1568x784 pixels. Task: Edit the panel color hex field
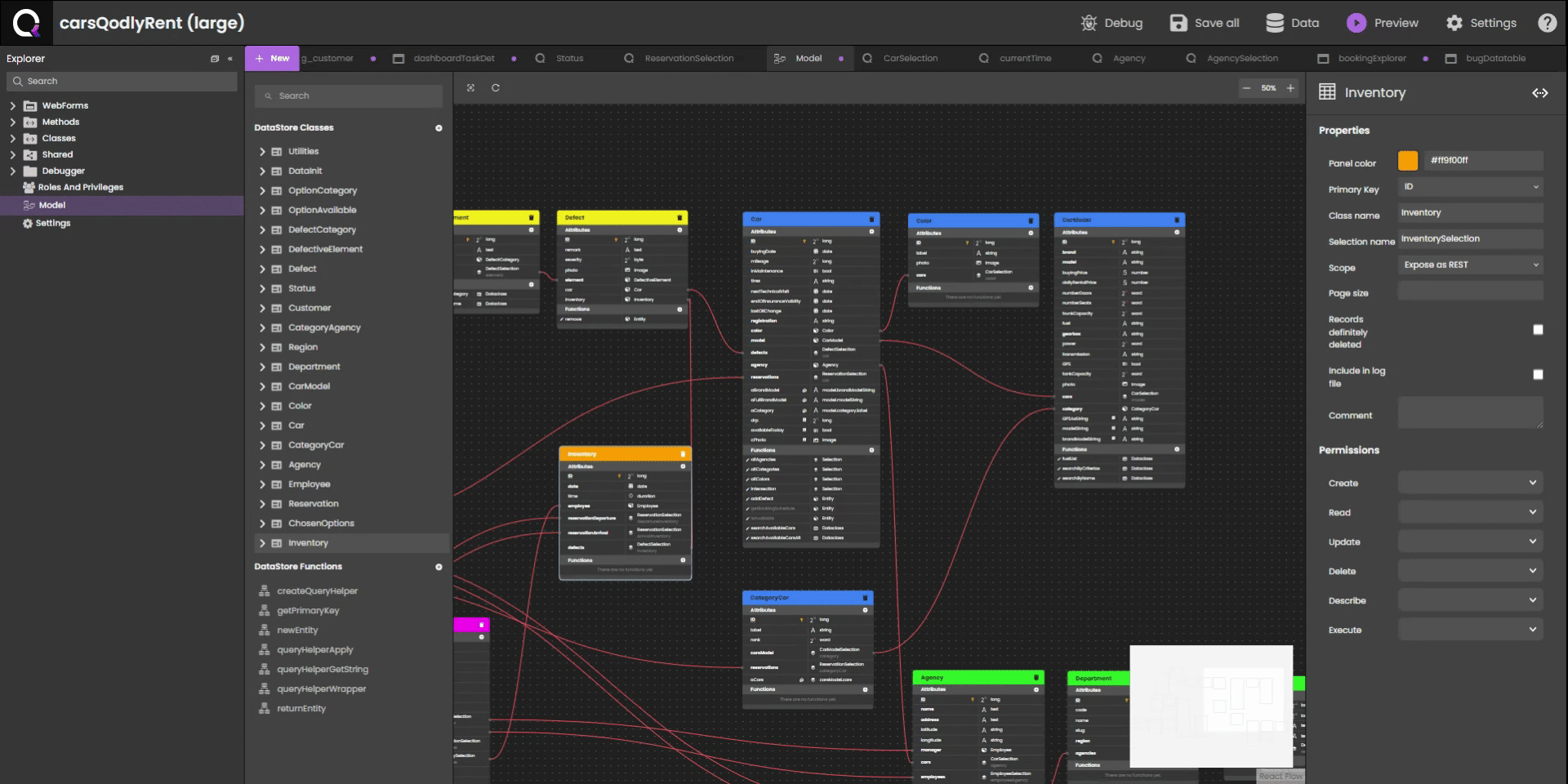click(1482, 161)
